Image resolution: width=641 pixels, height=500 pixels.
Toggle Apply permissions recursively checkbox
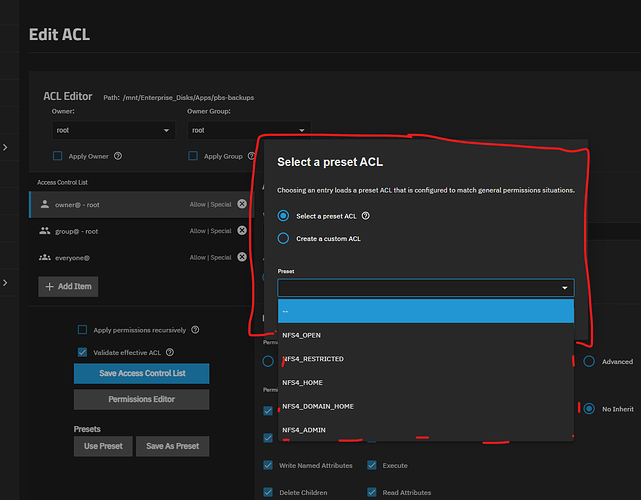tap(83, 330)
